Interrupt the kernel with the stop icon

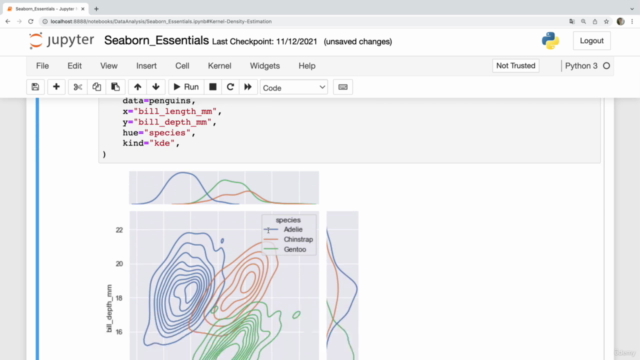[x=213, y=87]
